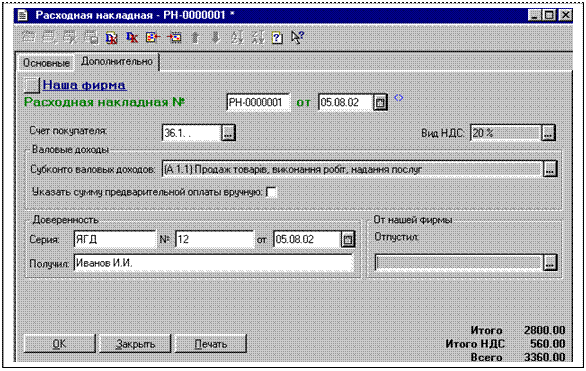Click the move down arrow icon
586x371 pixels.
(216, 37)
